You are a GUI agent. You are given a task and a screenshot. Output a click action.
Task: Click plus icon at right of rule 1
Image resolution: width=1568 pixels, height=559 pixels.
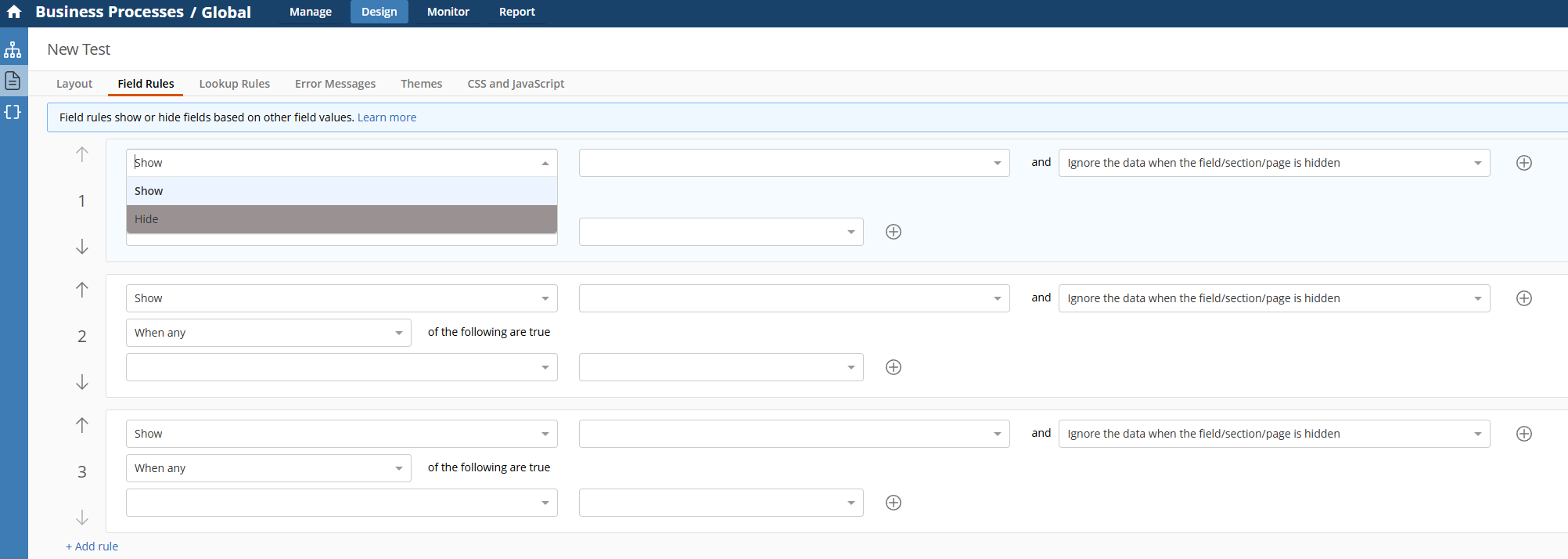coord(1523,163)
